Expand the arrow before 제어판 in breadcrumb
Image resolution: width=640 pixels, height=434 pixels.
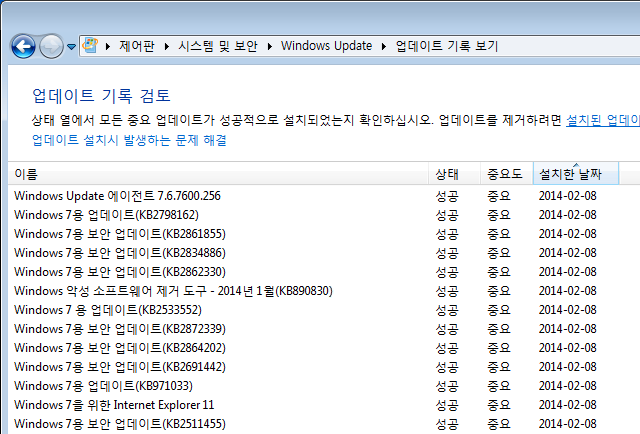108,46
